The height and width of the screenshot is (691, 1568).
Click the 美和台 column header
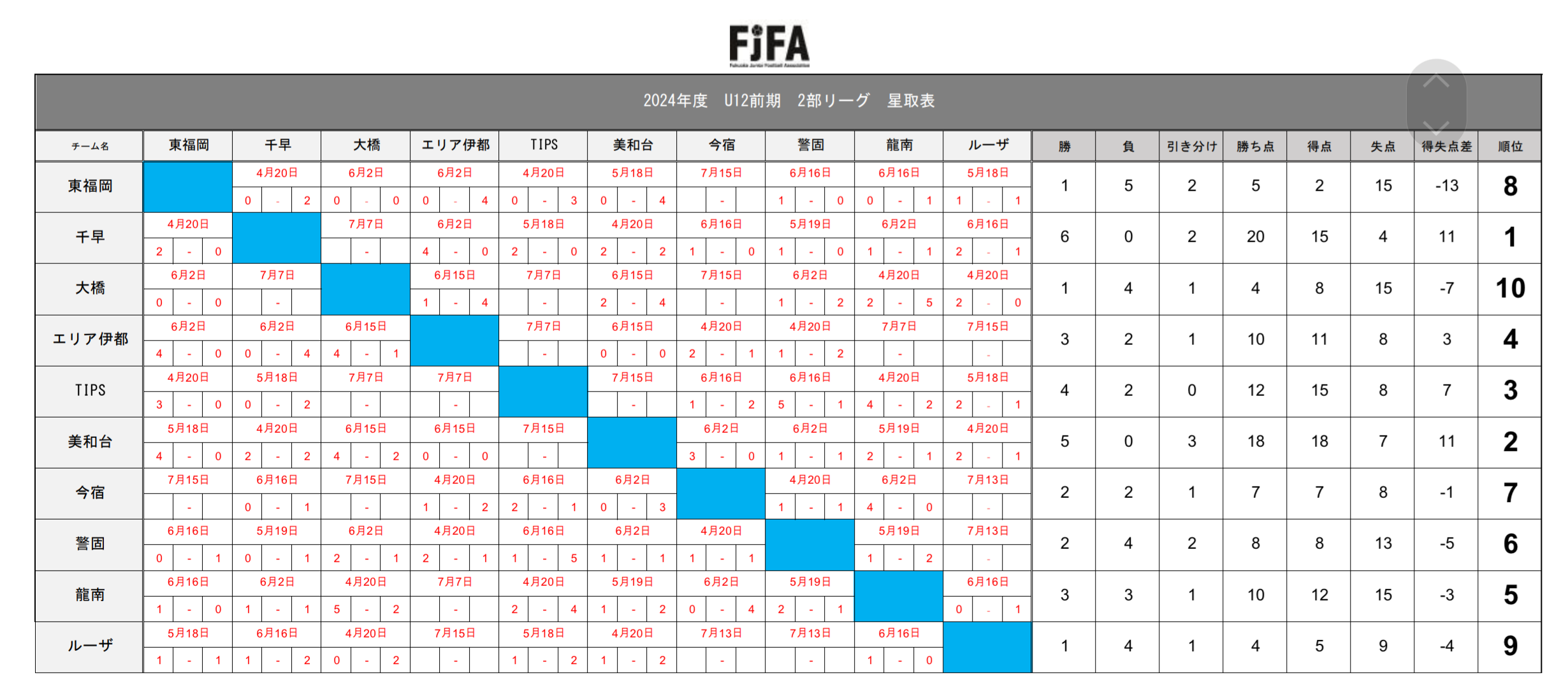632,145
